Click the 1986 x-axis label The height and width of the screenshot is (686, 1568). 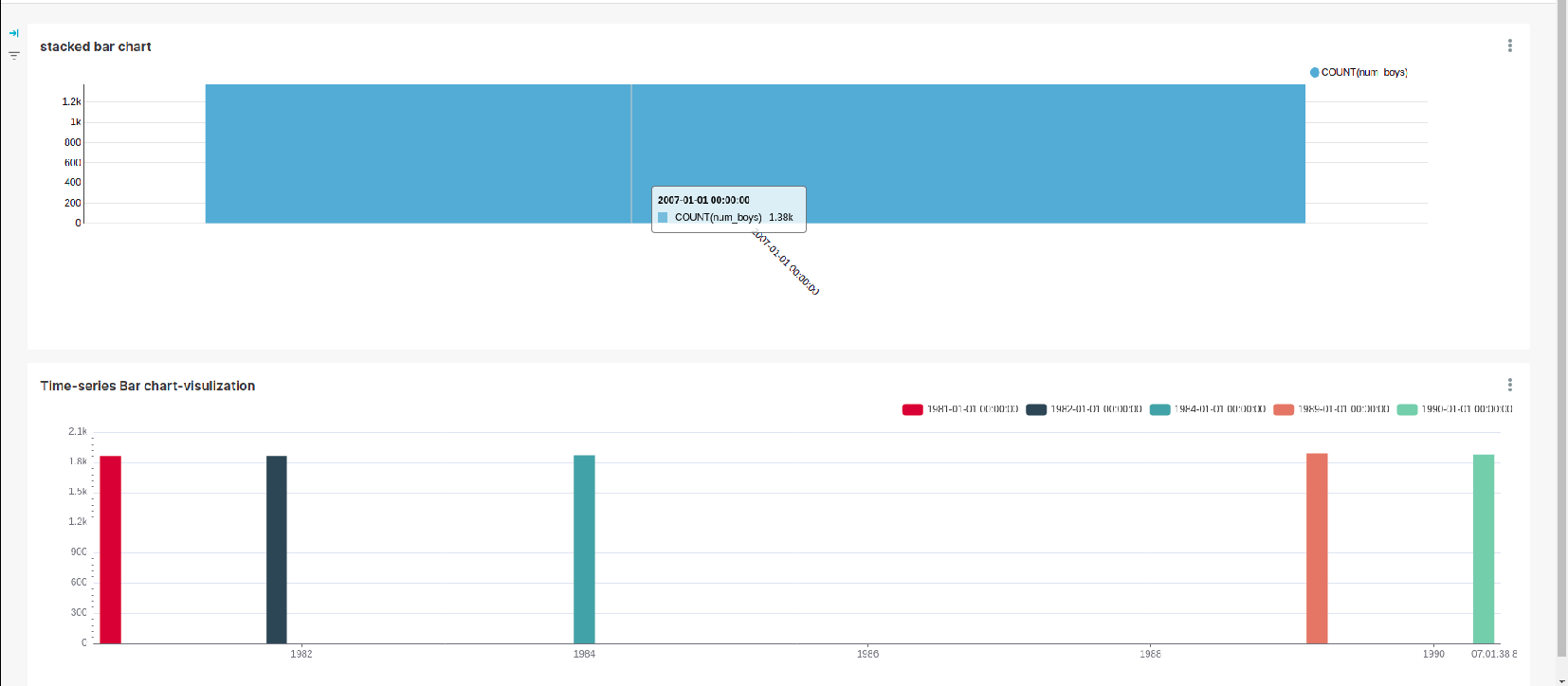pyautogui.click(x=867, y=654)
